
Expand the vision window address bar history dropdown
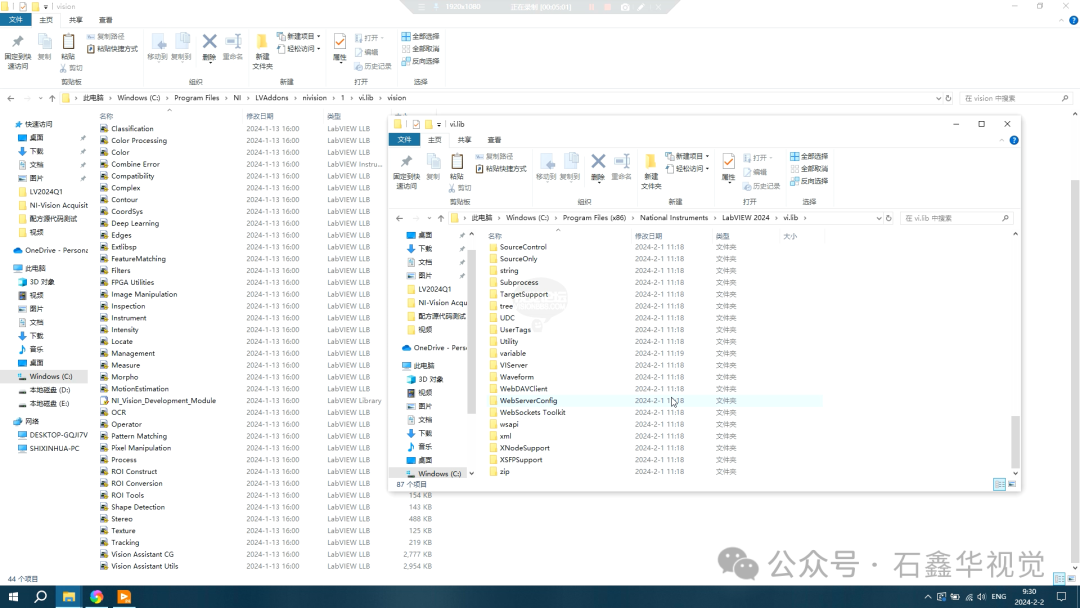point(938,98)
